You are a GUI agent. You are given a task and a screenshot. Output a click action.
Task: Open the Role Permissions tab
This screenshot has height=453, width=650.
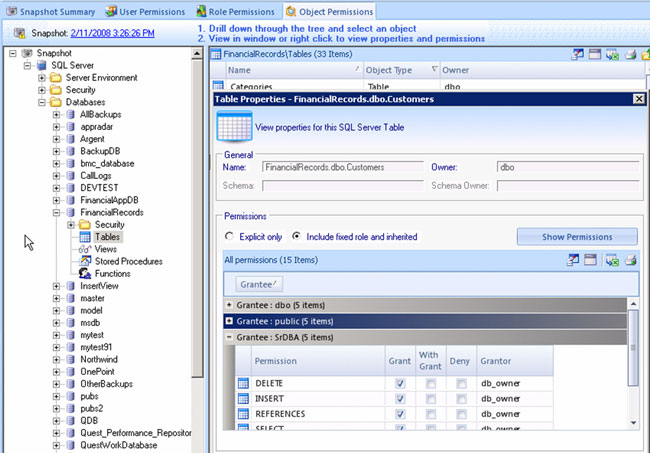pyautogui.click(x=235, y=12)
